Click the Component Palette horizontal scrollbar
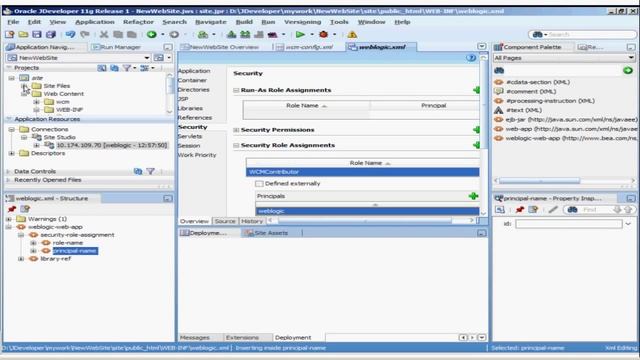640x360 pixels. 540,180
